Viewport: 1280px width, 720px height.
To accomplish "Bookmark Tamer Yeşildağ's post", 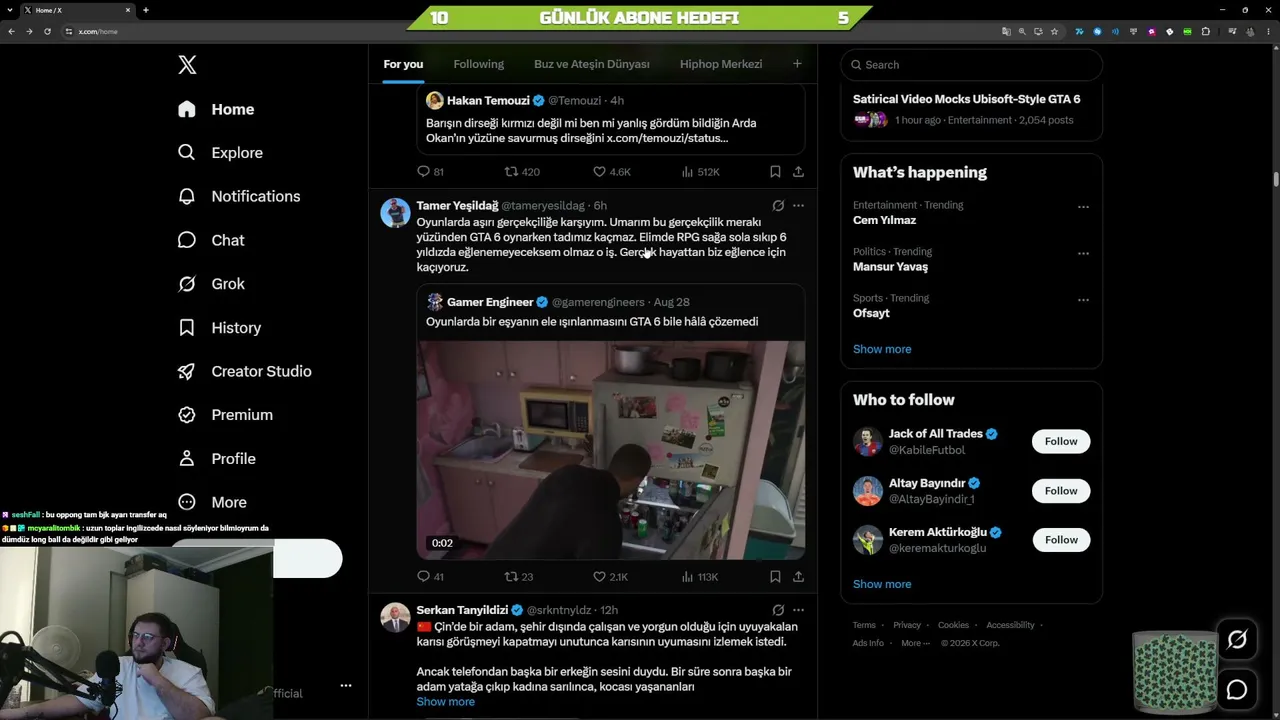I will point(775,577).
